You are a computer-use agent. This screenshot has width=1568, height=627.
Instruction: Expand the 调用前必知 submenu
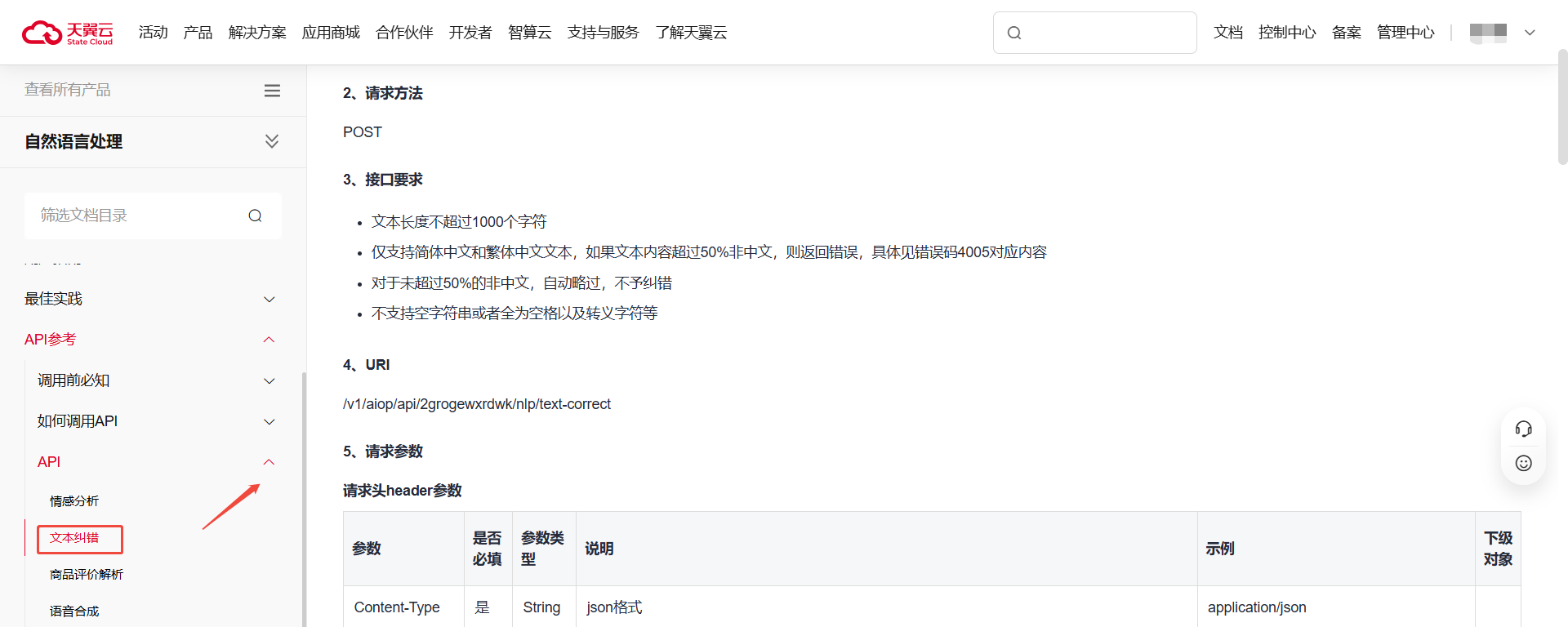click(269, 381)
